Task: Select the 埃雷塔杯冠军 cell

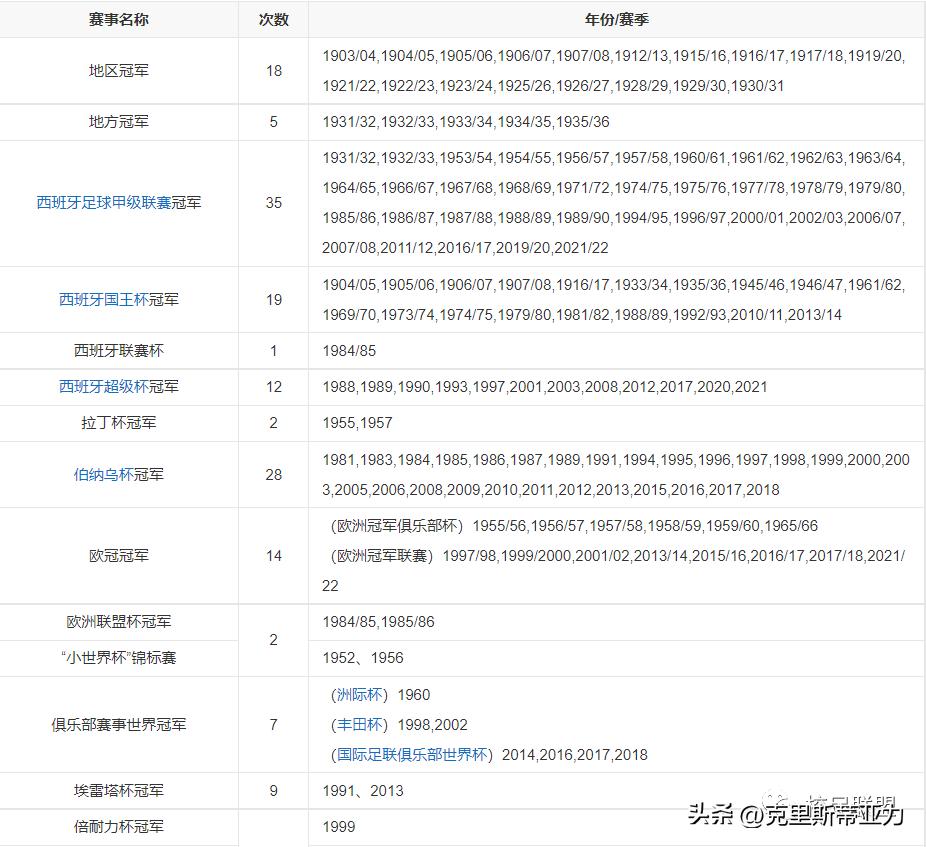Action: (118, 790)
